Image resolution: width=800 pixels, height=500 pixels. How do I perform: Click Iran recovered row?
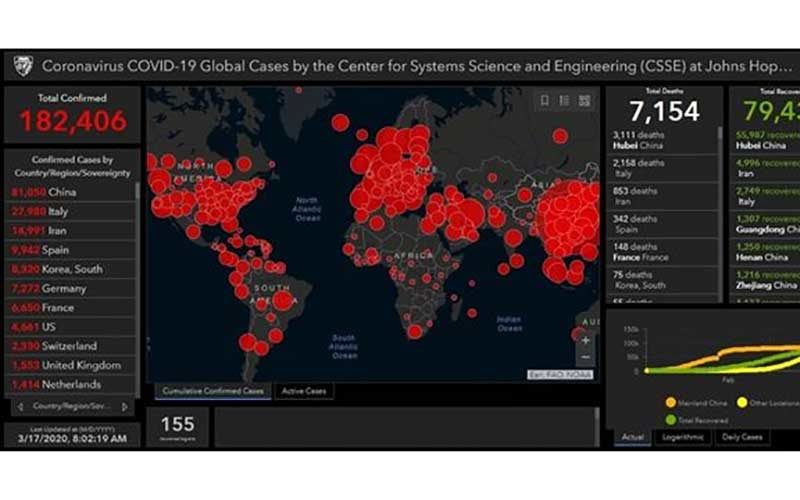click(766, 168)
